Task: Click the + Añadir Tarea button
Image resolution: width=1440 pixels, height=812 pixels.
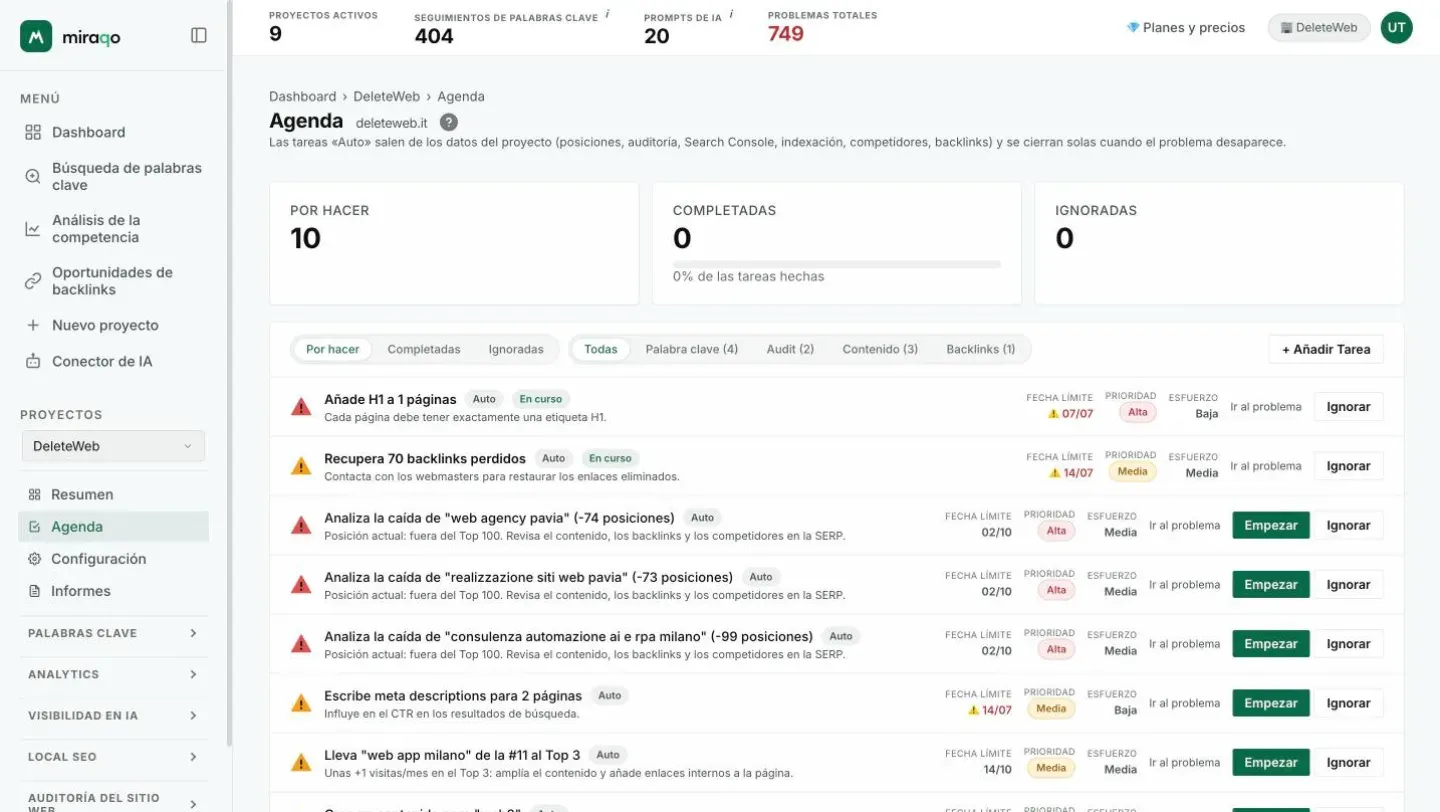Action: (x=1326, y=349)
